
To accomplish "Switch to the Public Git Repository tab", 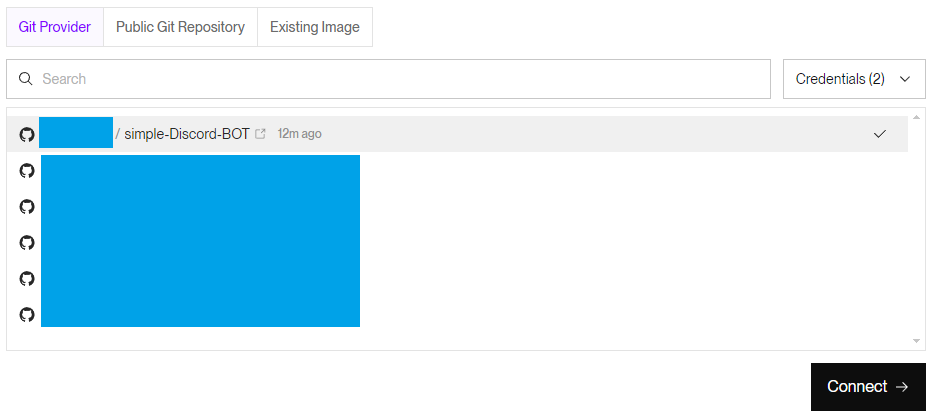I will (180, 27).
